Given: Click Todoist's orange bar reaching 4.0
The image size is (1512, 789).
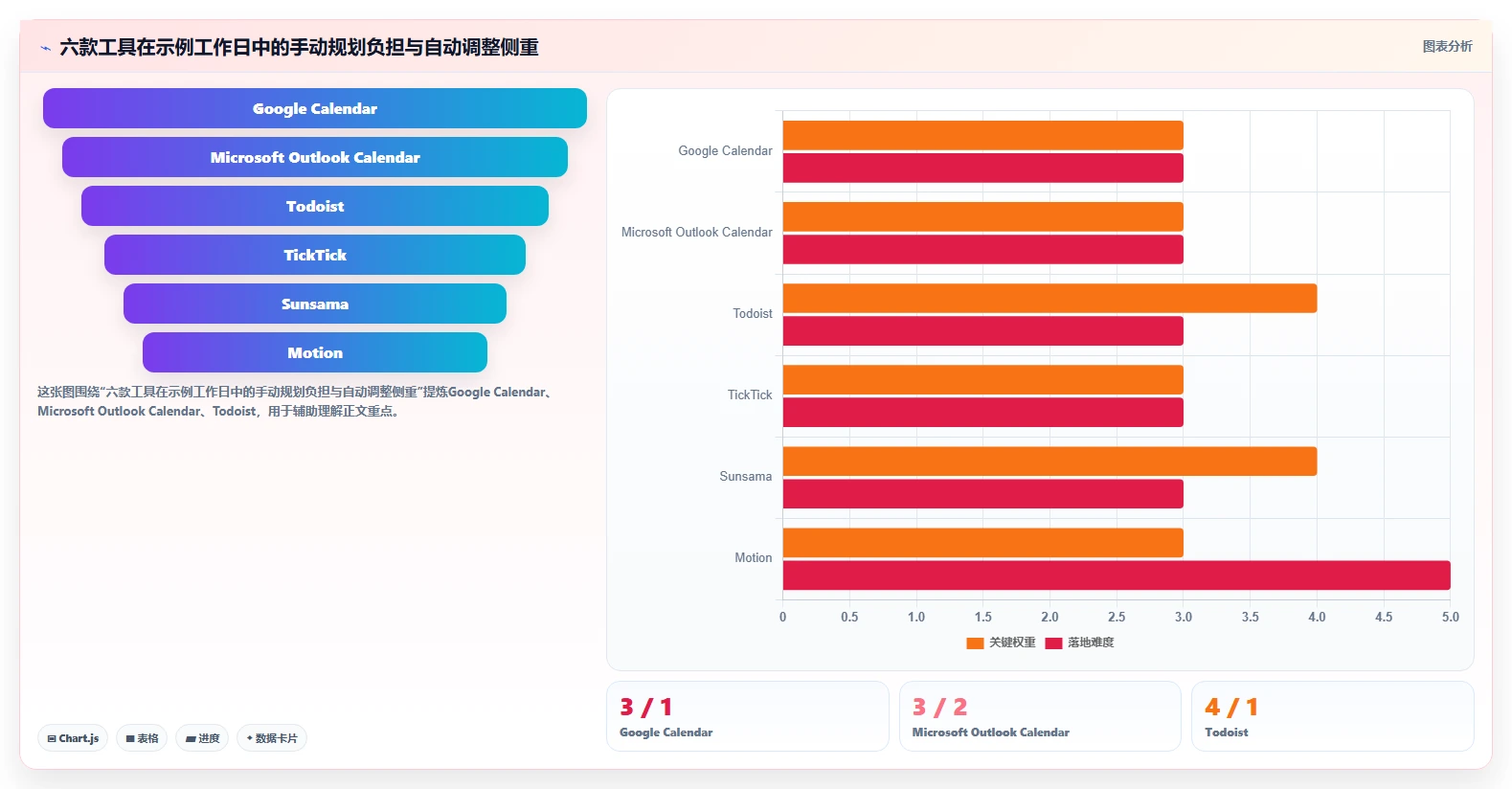Looking at the screenshot, I should [x=1049, y=298].
